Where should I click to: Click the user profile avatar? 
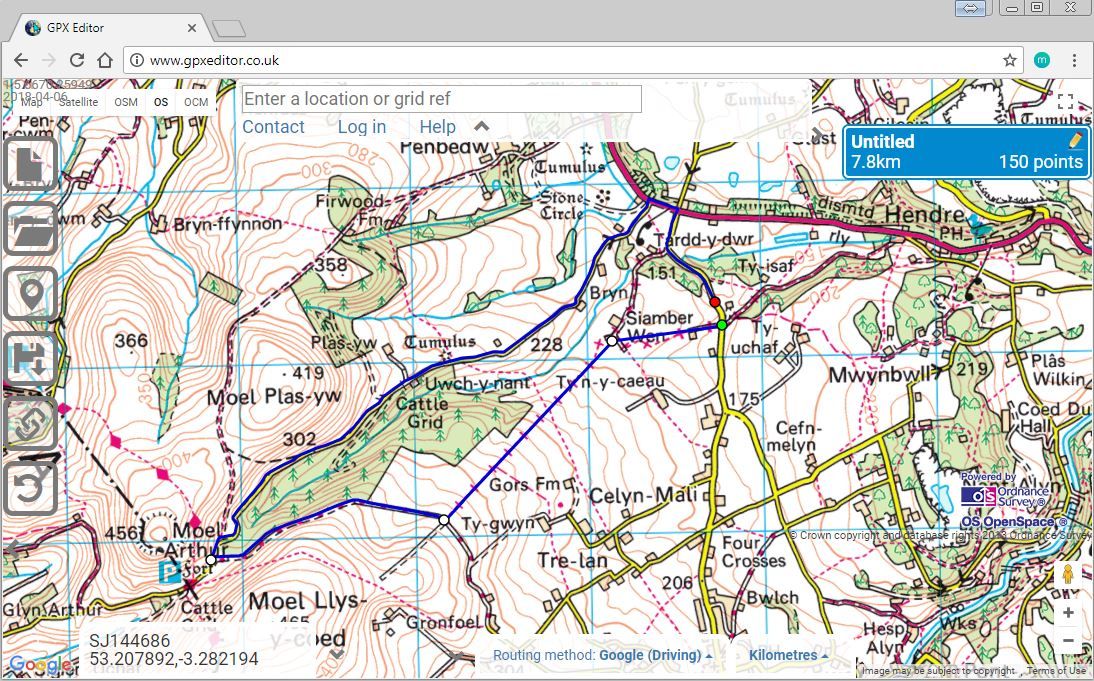pos(1042,60)
